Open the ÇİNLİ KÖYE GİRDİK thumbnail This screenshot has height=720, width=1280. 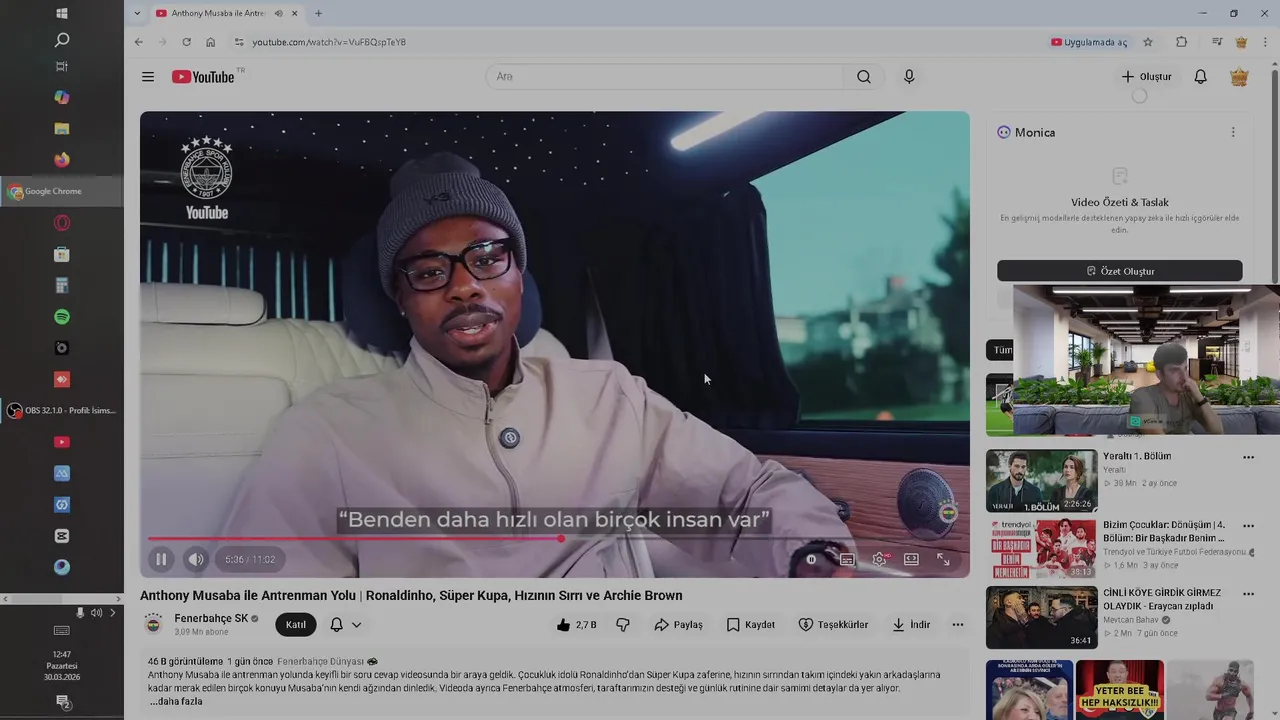pyautogui.click(x=1041, y=617)
